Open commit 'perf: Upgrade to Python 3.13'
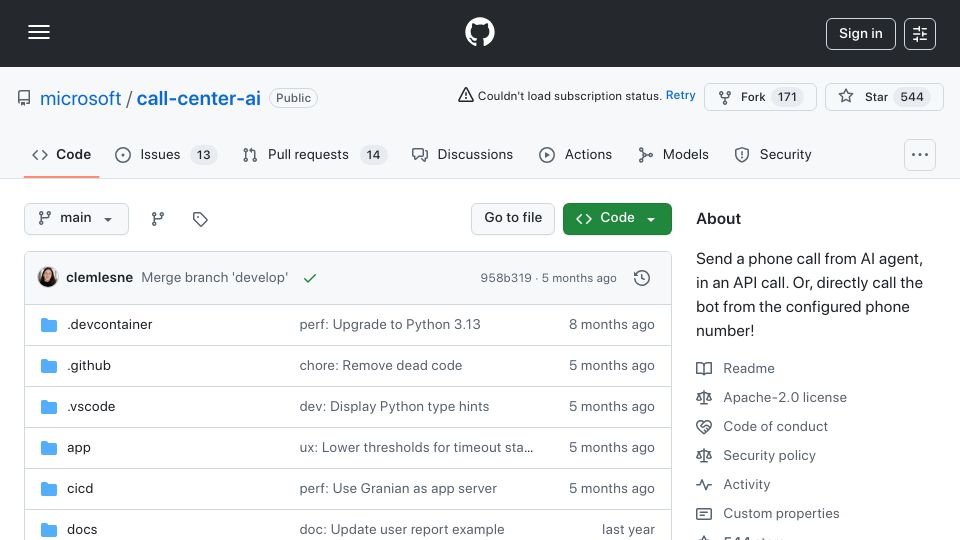Viewport: 960px width, 540px height. click(x=390, y=324)
